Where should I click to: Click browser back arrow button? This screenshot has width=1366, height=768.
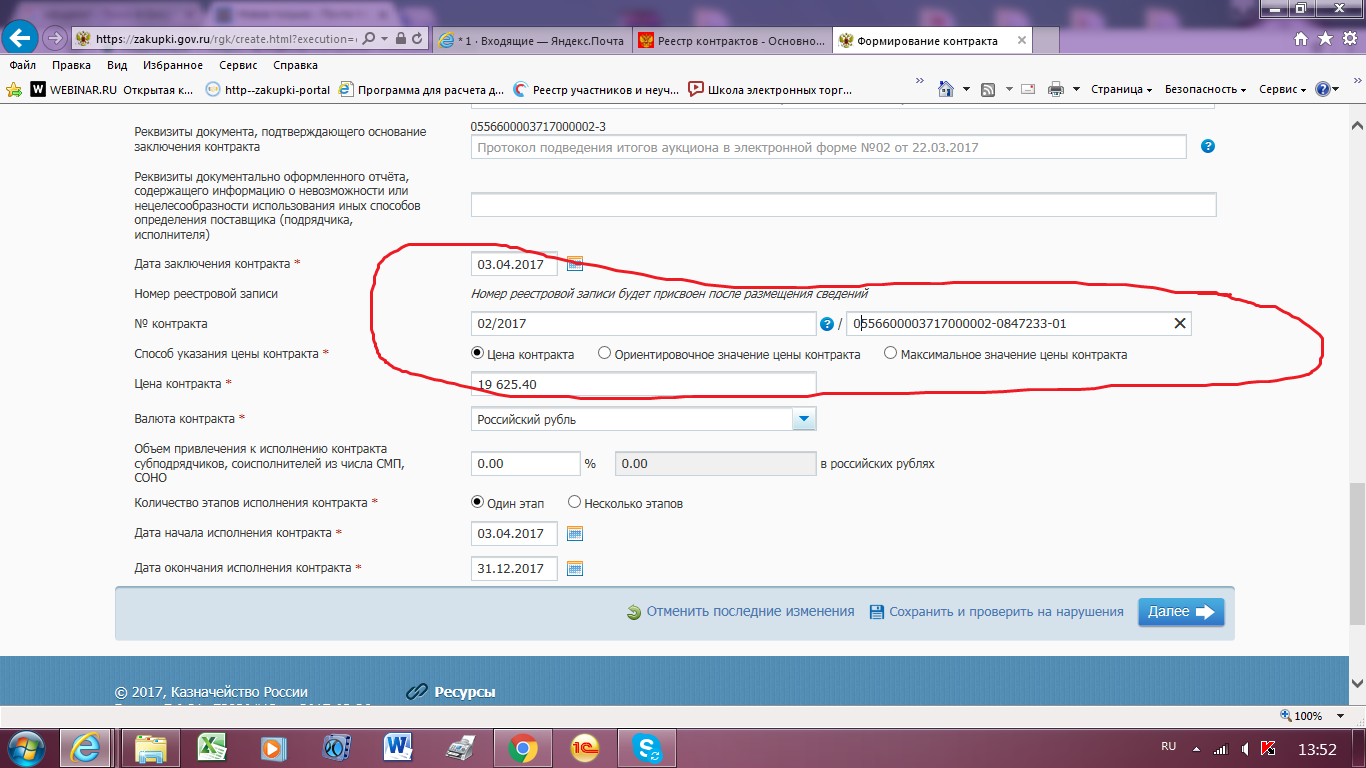(20, 39)
